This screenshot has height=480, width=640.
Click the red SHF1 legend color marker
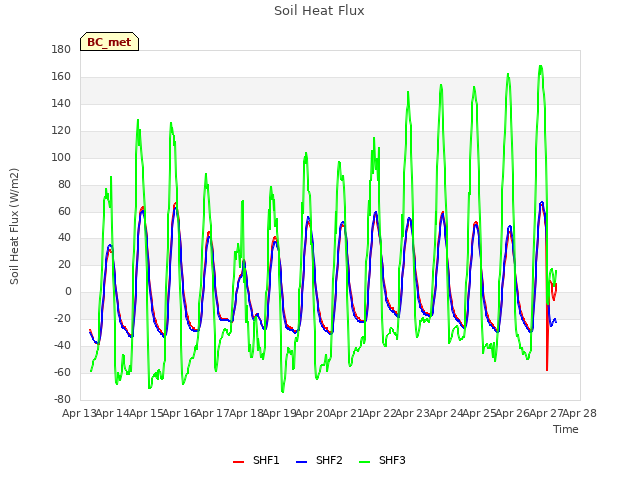click(x=238, y=462)
